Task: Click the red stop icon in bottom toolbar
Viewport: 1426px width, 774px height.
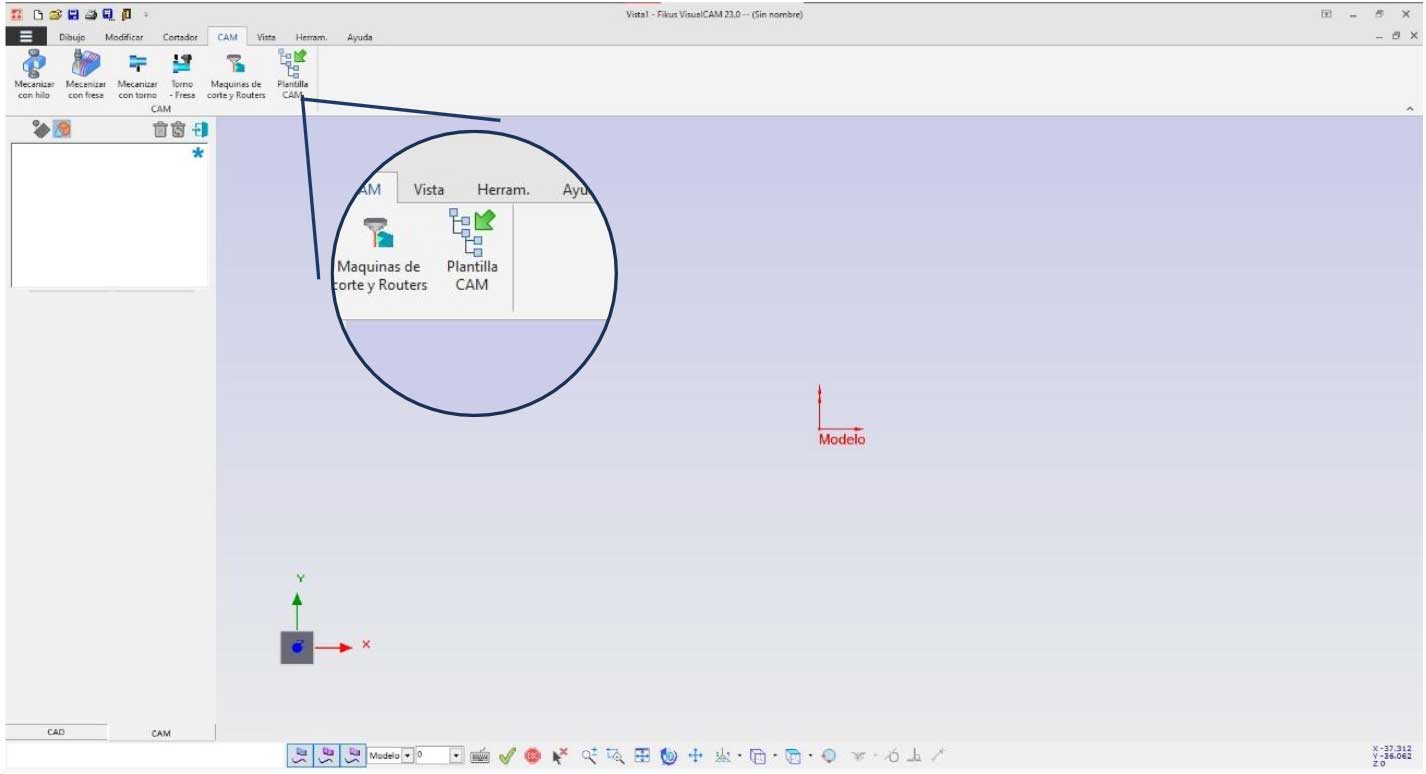Action: 533,756
